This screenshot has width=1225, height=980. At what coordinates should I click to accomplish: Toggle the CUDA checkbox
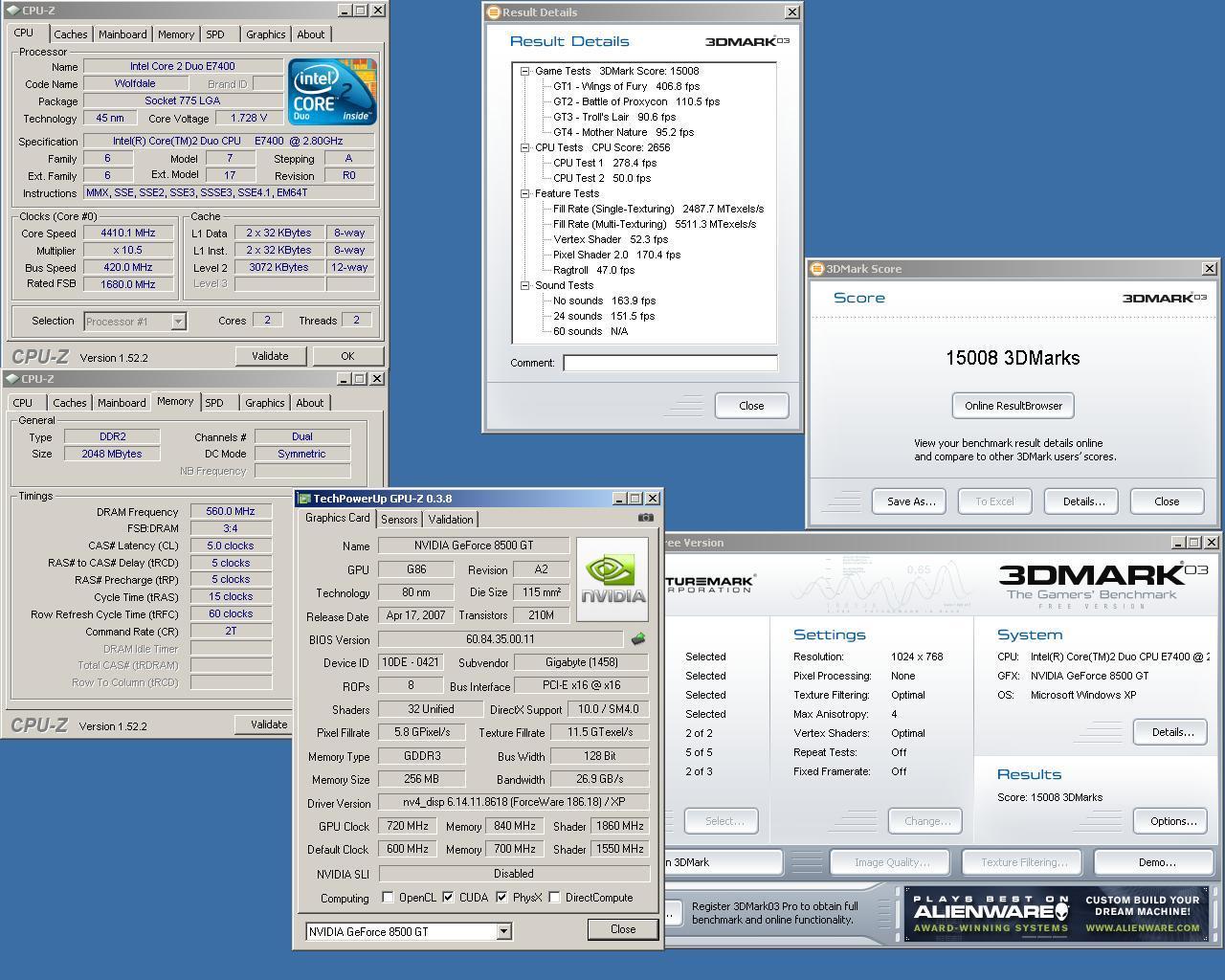click(x=448, y=898)
